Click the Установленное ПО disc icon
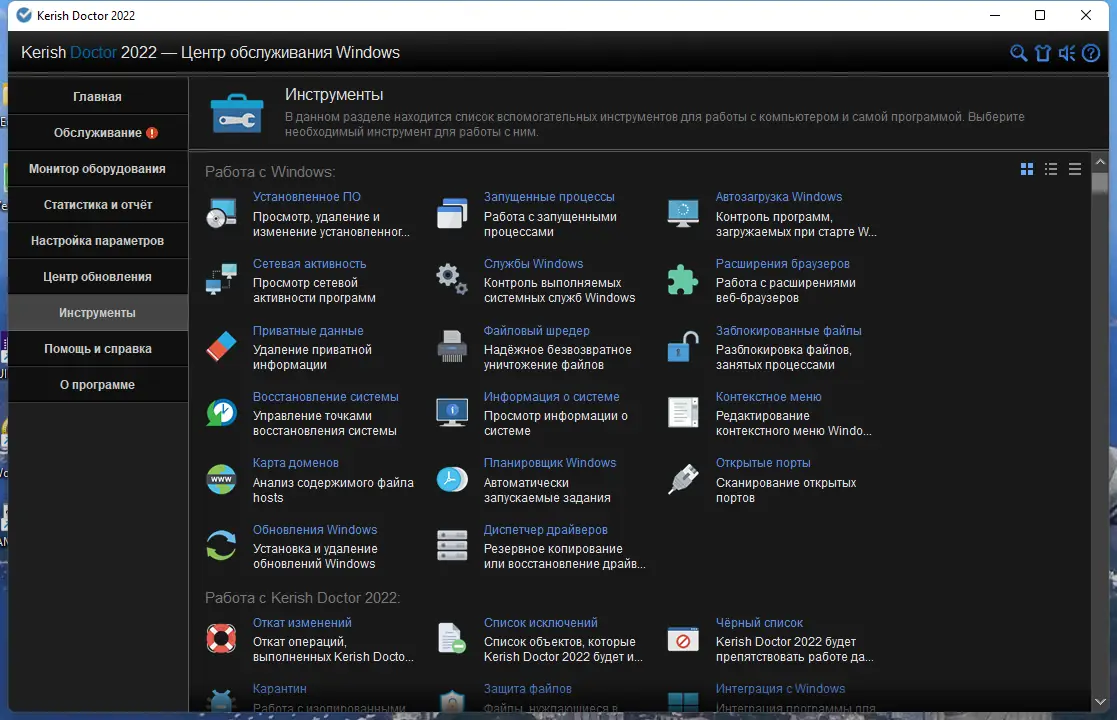1117x720 pixels. pos(222,214)
